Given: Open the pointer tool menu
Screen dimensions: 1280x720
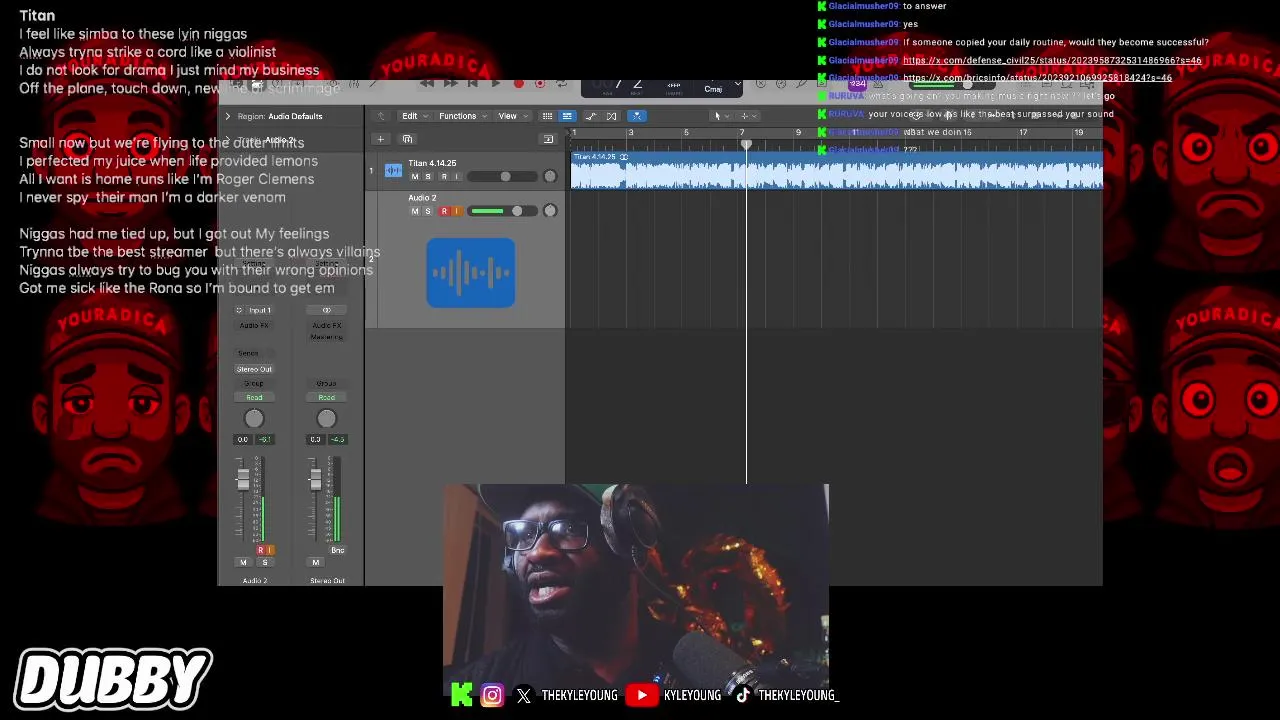Looking at the screenshot, I should point(719,116).
